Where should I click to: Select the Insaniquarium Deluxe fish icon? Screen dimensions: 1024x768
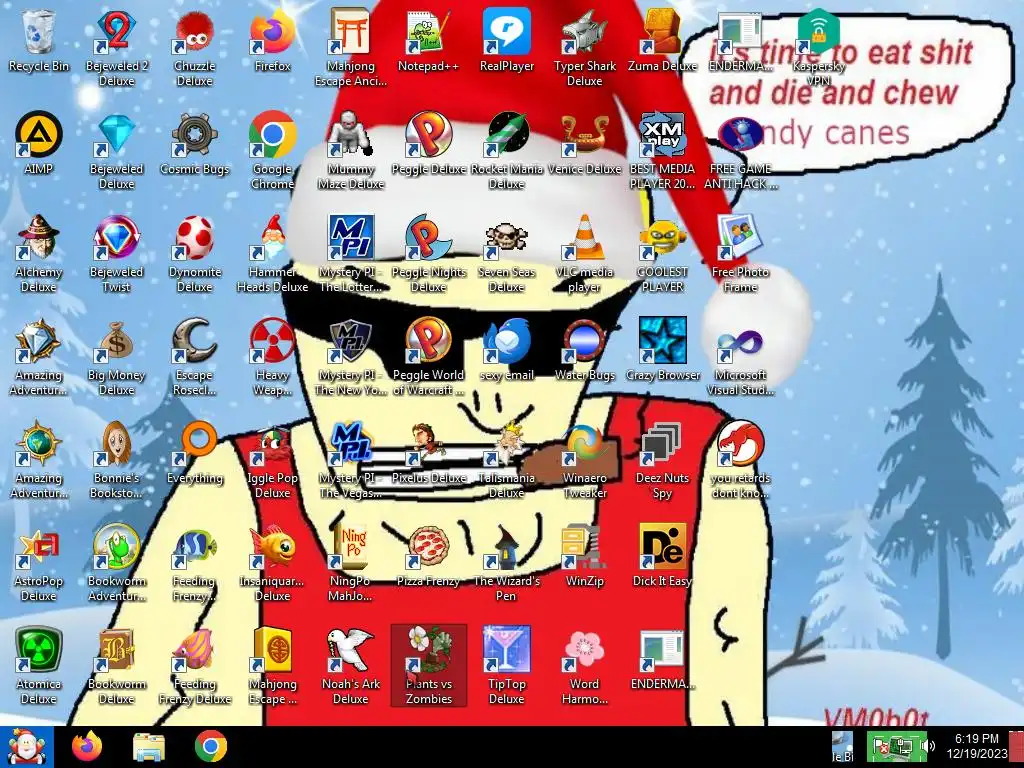272,547
